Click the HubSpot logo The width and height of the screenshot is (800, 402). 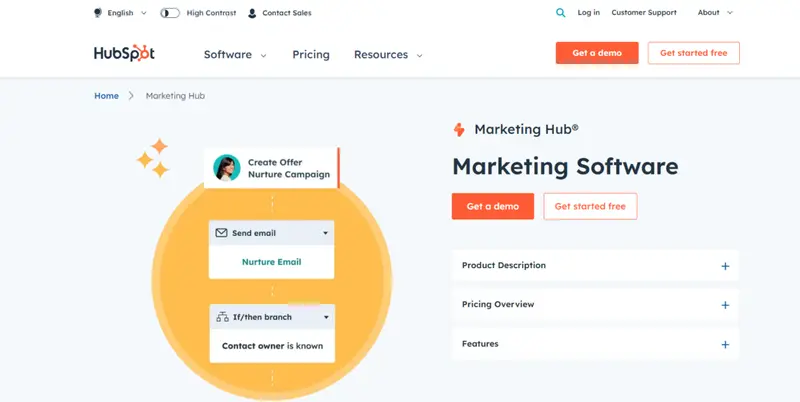(124, 53)
